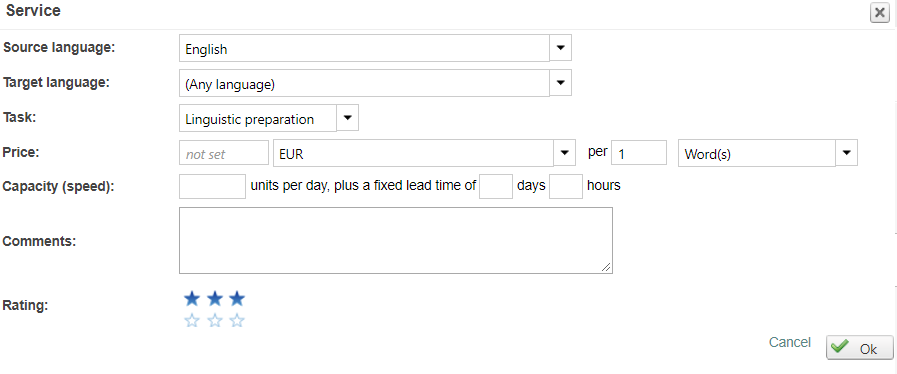
Task: Expand the Target language dropdown arrow
Action: pos(561,83)
